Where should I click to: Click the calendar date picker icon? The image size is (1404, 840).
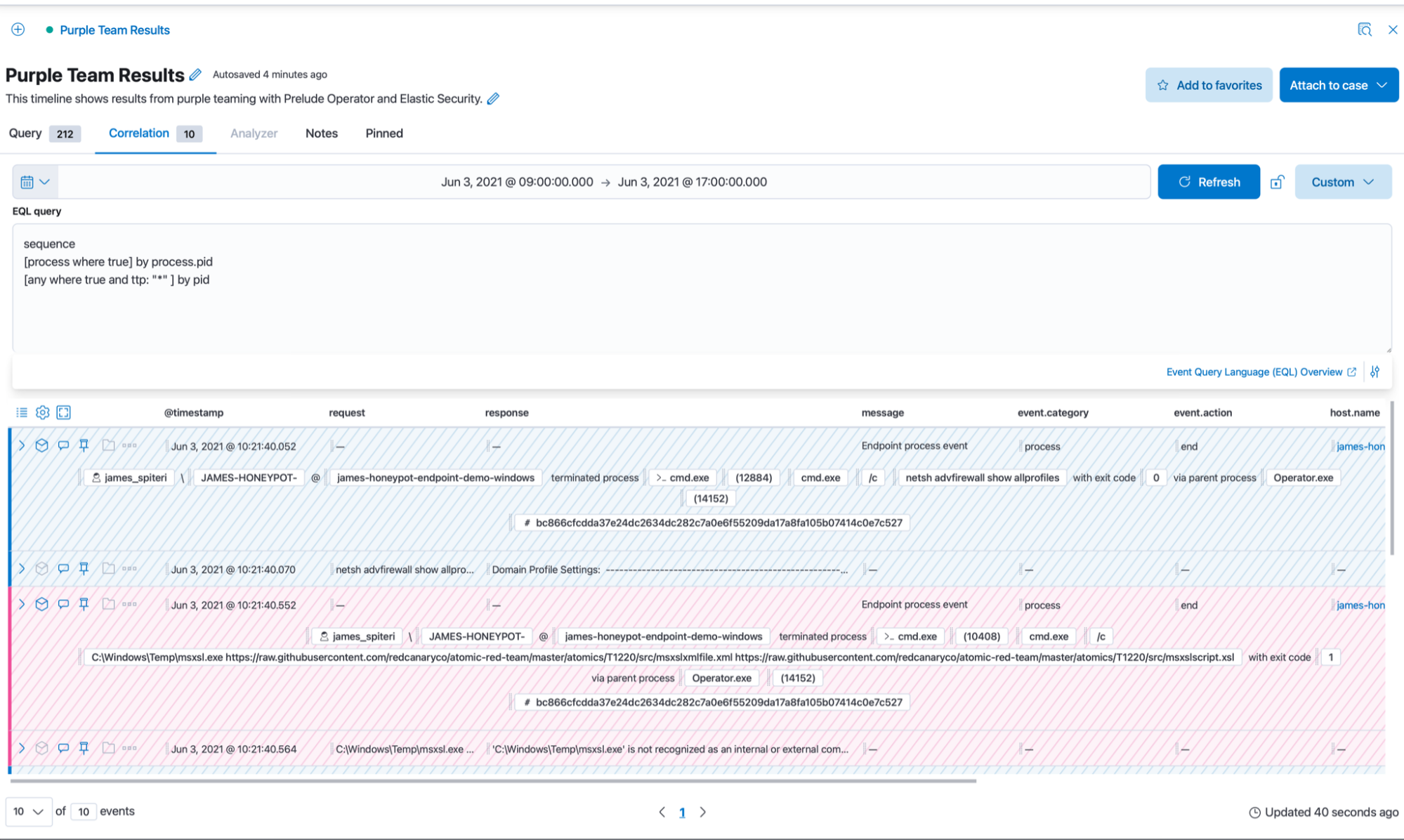(27, 182)
